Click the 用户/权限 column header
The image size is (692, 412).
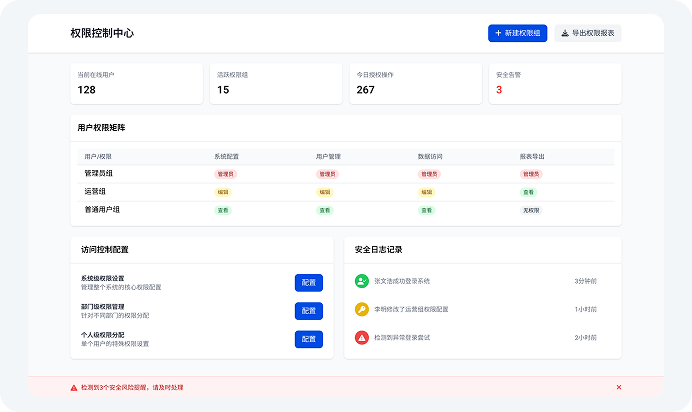[98, 157]
